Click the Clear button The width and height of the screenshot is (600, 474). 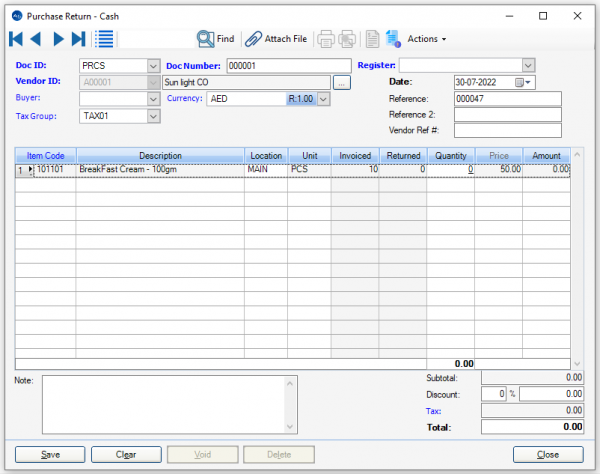(126, 454)
